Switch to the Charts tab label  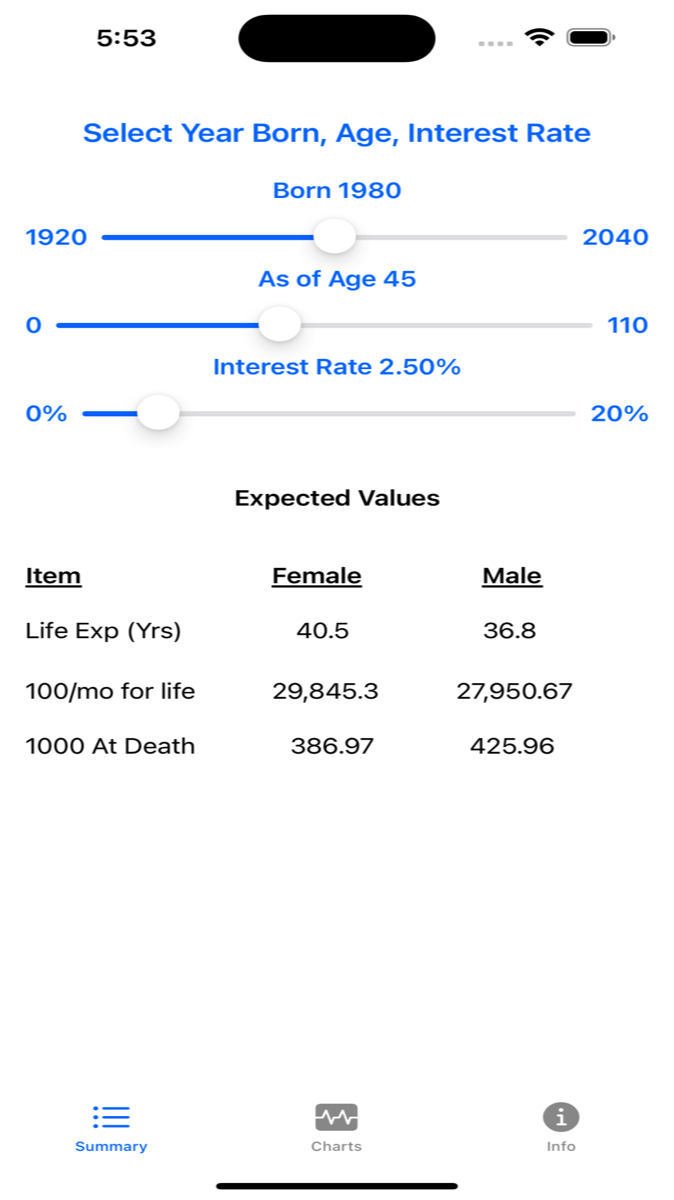click(x=336, y=1146)
